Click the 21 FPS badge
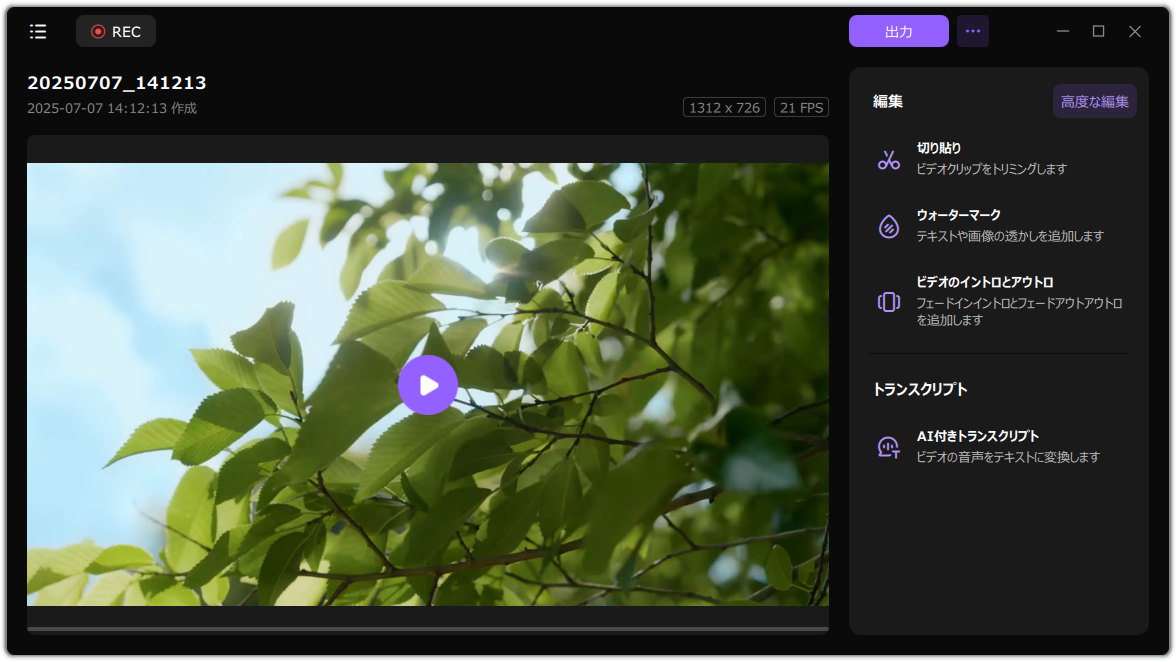This screenshot has height=662, width=1176. click(x=801, y=108)
